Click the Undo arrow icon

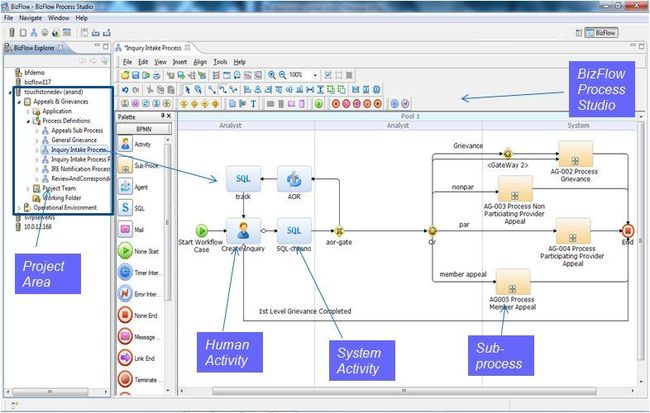(x=125, y=90)
